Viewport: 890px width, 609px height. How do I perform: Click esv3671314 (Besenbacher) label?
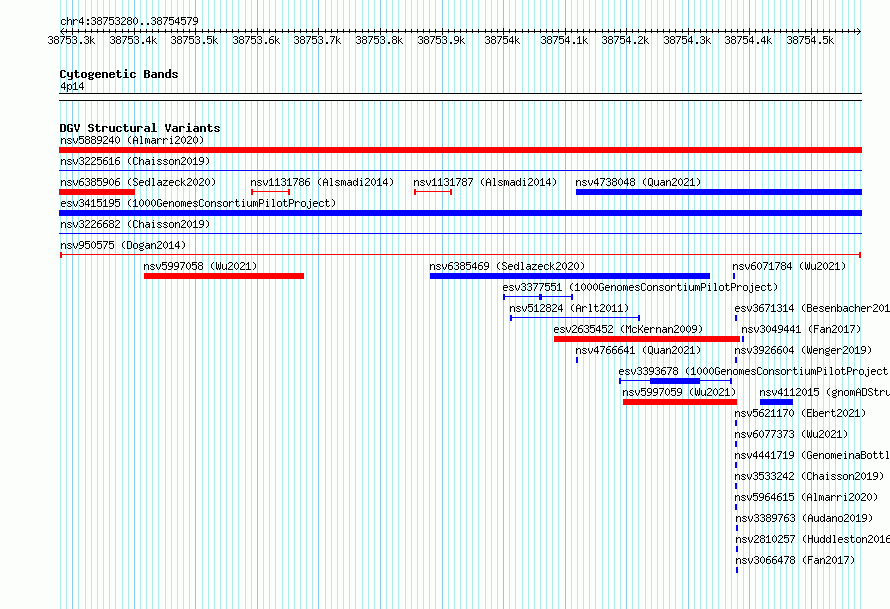tap(812, 308)
